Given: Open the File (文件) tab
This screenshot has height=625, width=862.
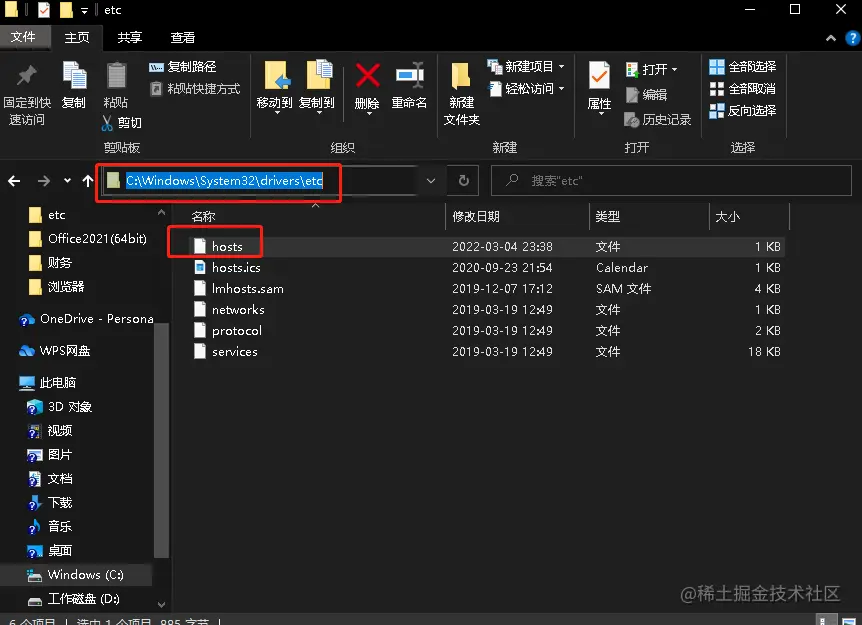Looking at the screenshot, I should 23,37.
